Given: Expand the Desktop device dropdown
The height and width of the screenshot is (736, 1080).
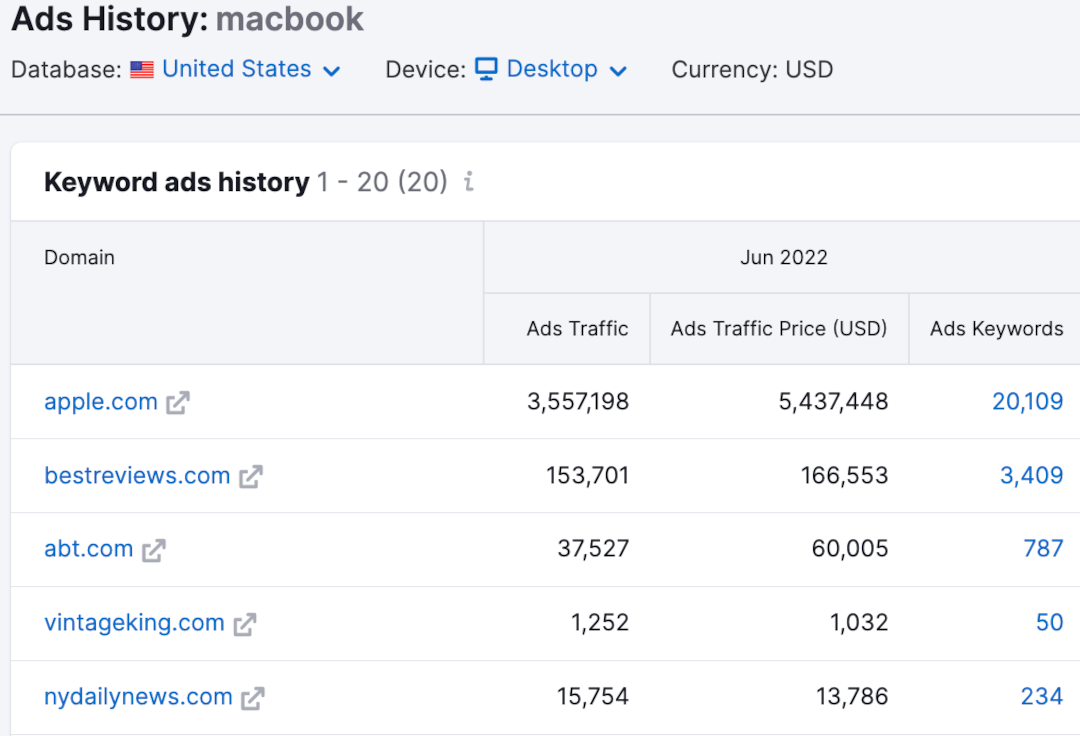Looking at the screenshot, I should pyautogui.click(x=551, y=68).
